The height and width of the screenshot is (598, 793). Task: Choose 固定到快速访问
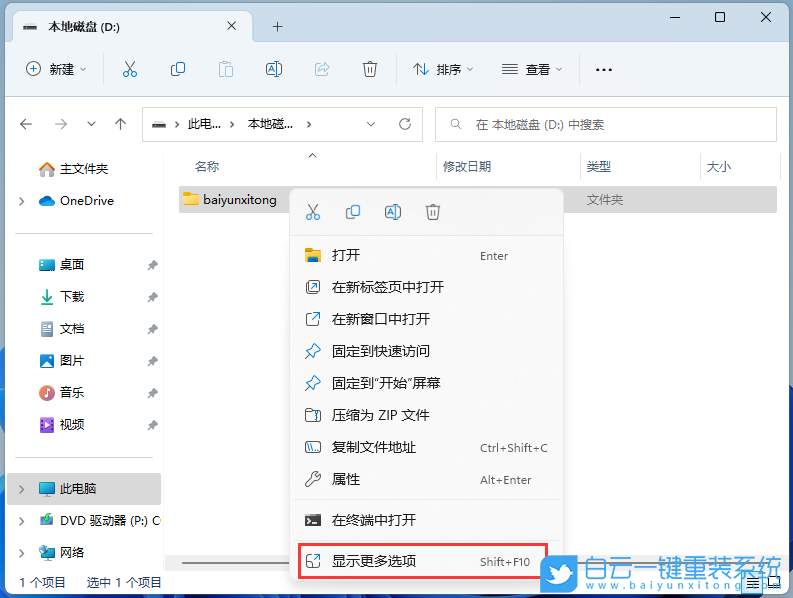pos(426,351)
